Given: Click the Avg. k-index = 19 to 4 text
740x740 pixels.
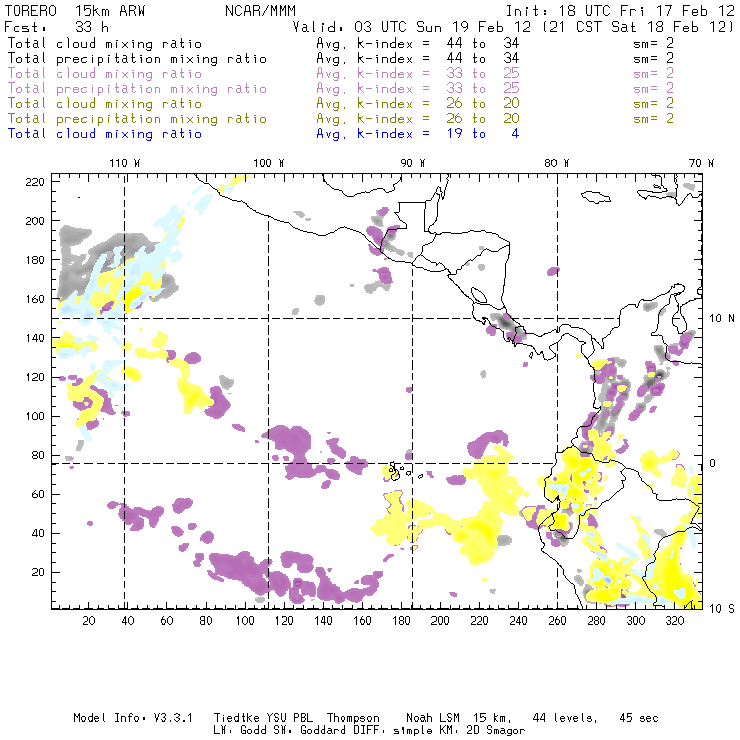Looking at the screenshot, I should click(417, 134).
